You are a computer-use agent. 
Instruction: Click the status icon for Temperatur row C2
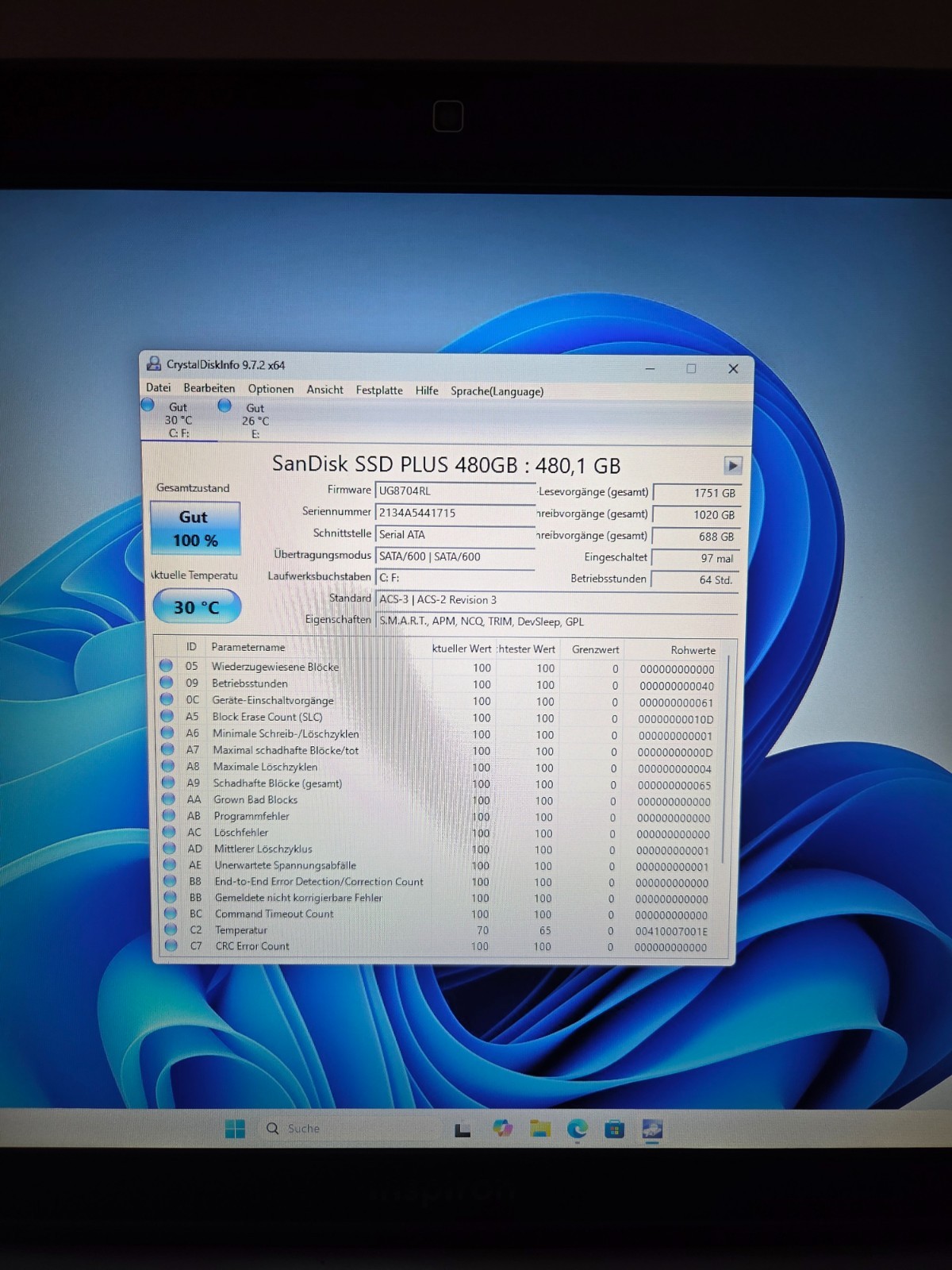click(171, 929)
